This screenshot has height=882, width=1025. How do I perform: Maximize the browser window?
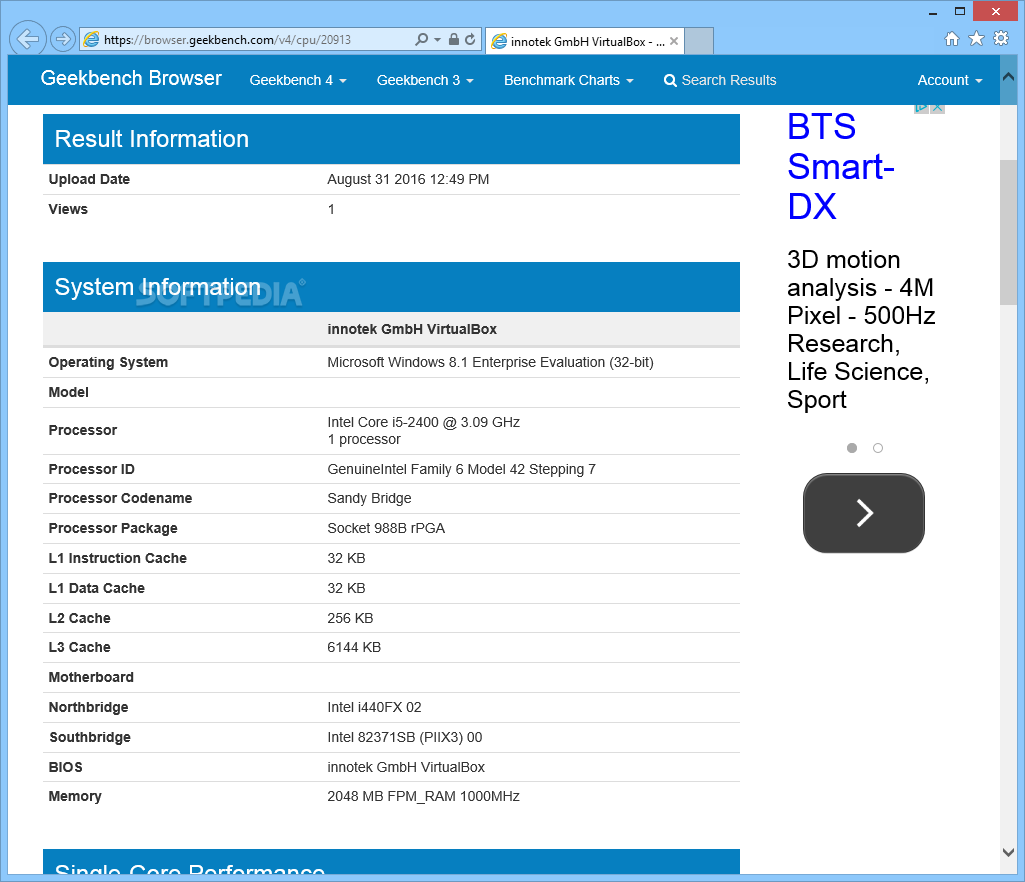click(x=960, y=11)
